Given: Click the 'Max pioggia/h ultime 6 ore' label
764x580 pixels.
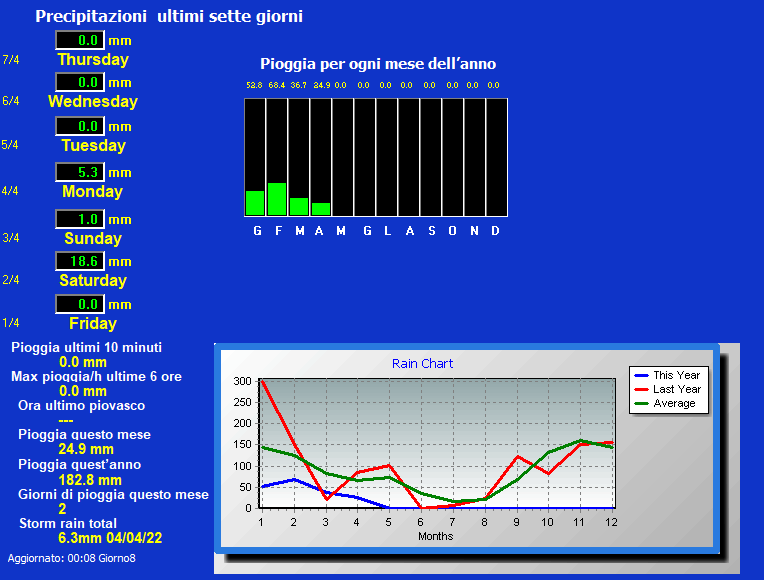Looking at the screenshot, I should [96, 377].
